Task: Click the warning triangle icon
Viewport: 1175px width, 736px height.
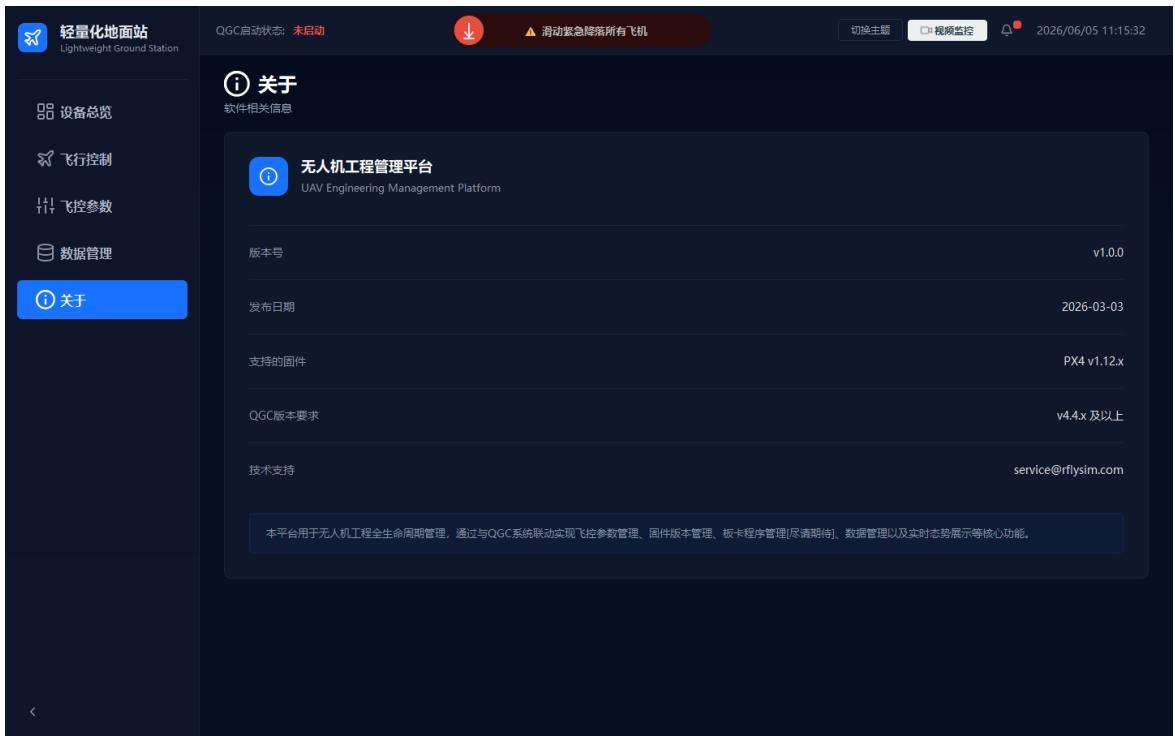Action: 531,31
